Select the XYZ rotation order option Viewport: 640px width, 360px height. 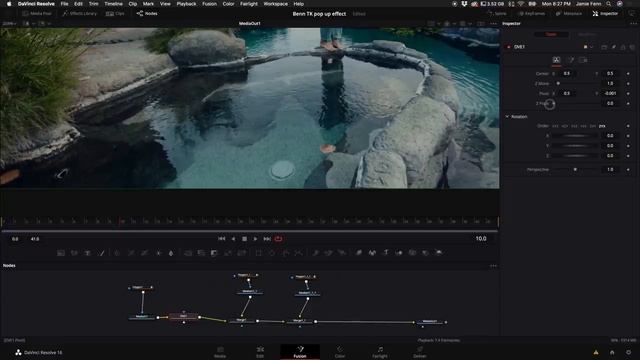tap(555, 126)
